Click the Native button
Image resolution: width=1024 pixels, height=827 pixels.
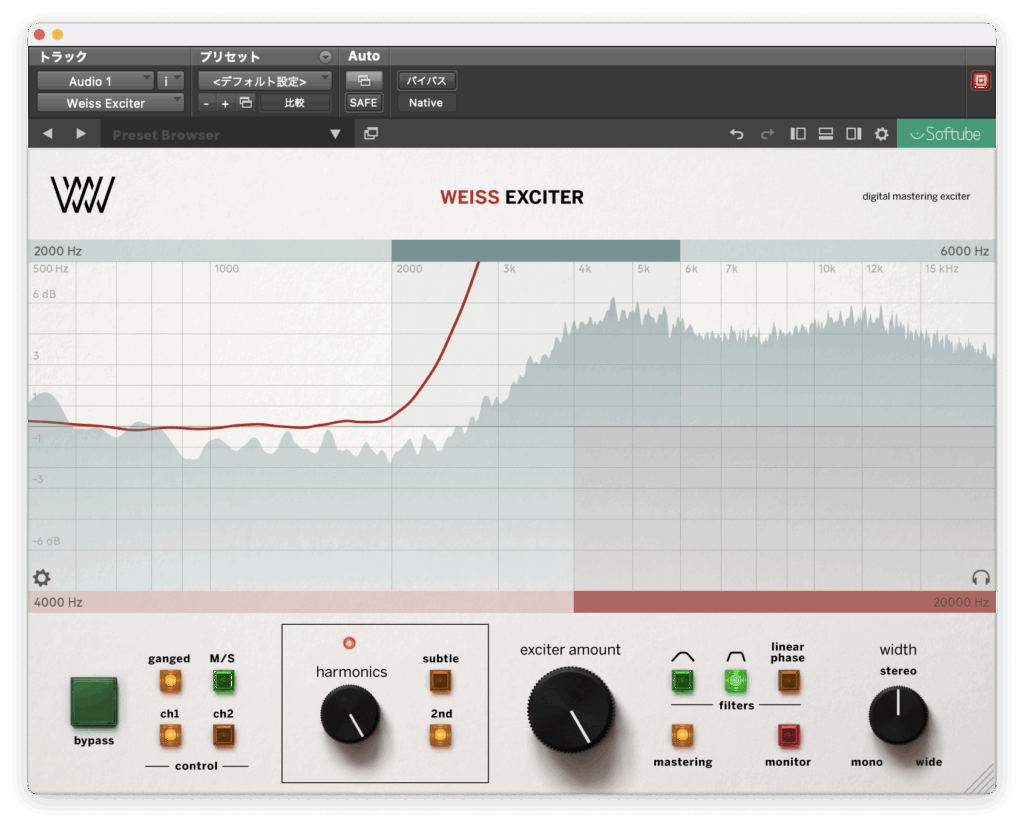tap(426, 103)
